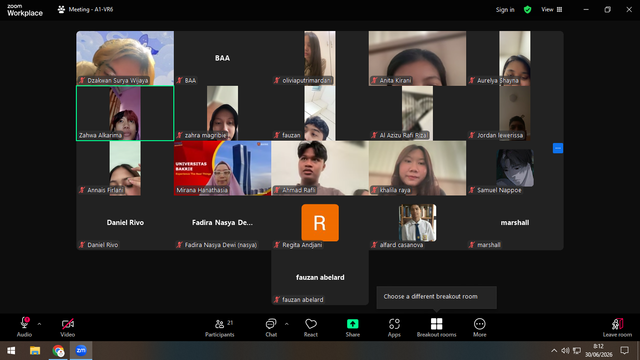Select Ahmad Rafli's video tile
Viewport: 640px width, 360px height.
(320, 168)
